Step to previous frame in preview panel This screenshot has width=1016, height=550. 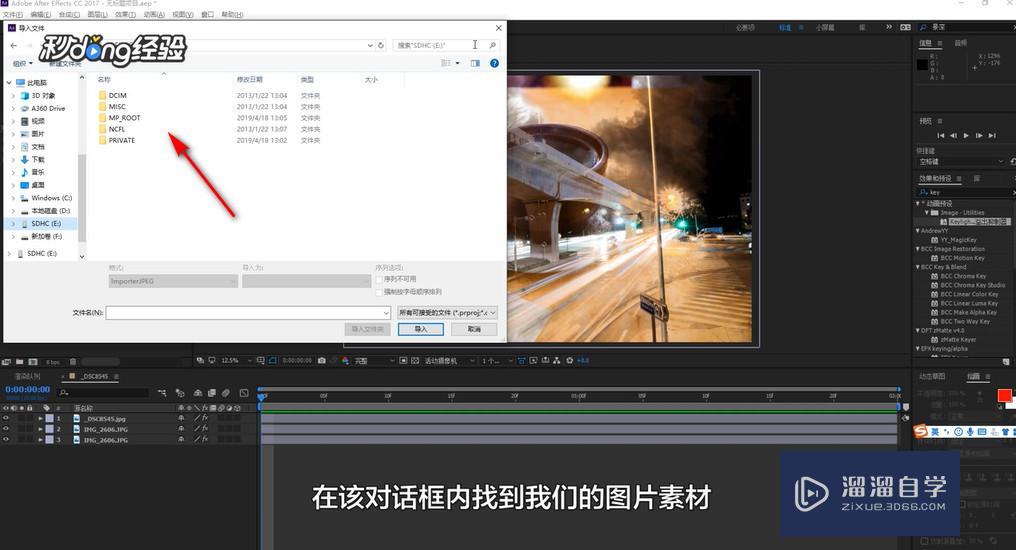coord(953,135)
